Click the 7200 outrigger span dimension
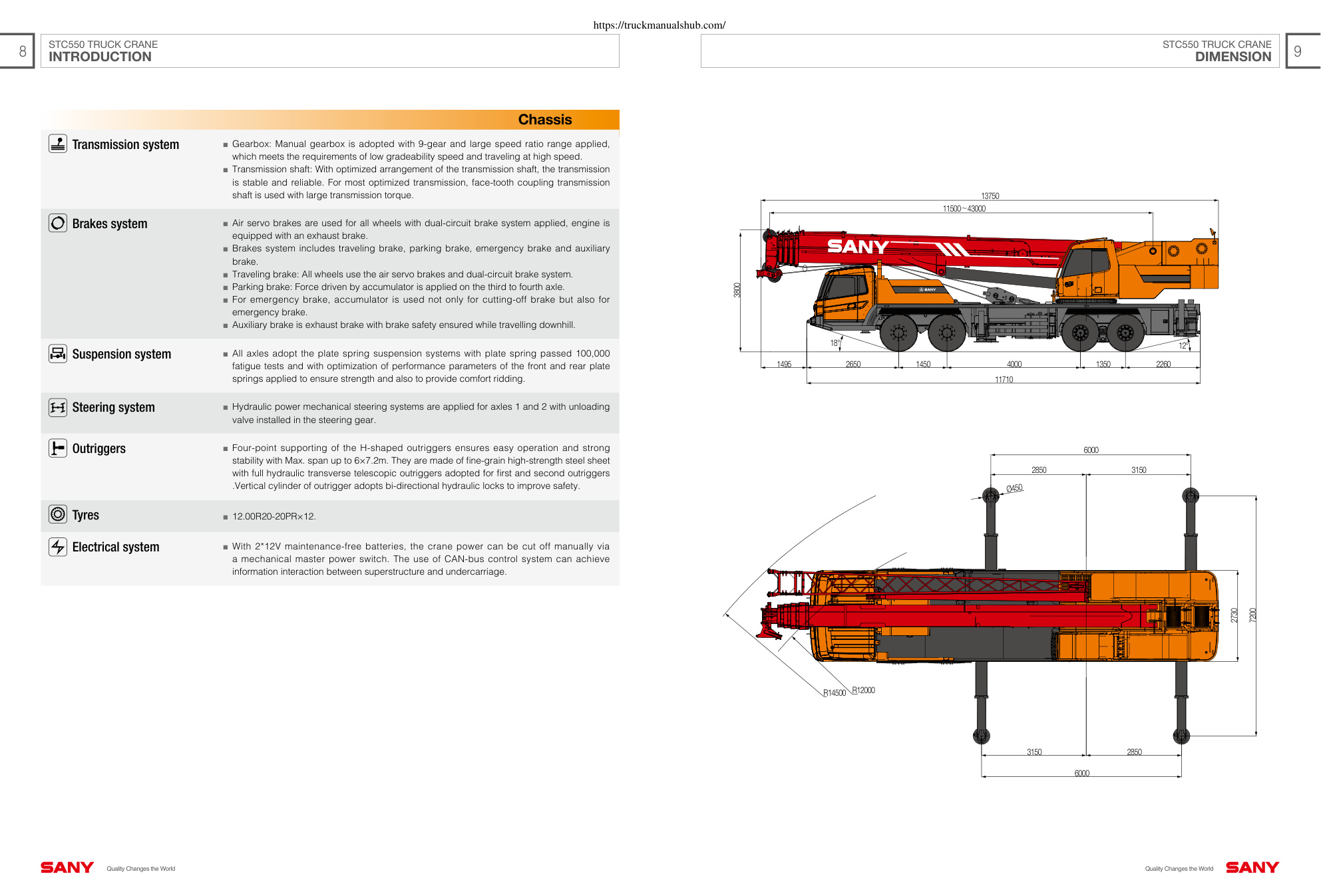The width and height of the screenshot is (1321, 896). [x=1253, y=615]
